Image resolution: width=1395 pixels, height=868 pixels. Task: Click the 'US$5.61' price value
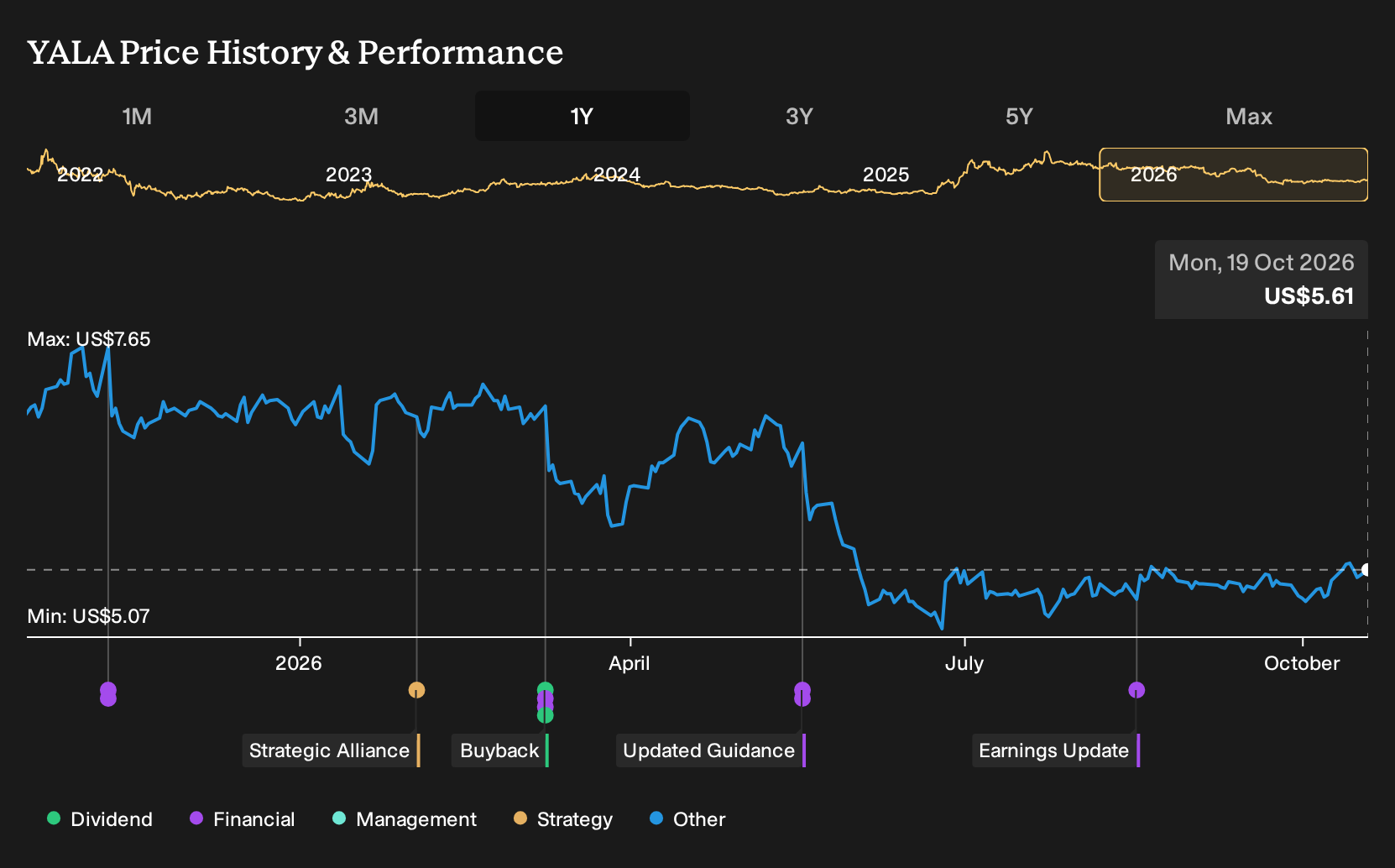[x=1309, y=296]
